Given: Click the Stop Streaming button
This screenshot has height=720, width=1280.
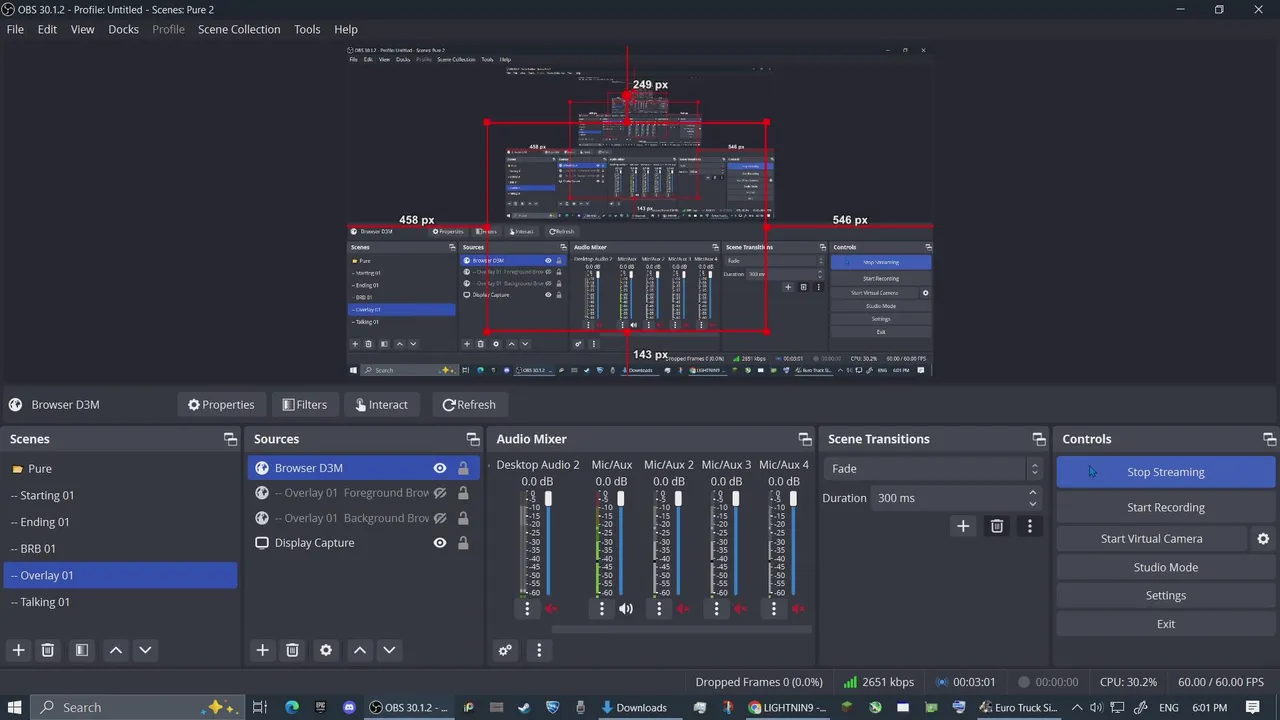Looking at the screenshot, I should (x=1166, y=472).
